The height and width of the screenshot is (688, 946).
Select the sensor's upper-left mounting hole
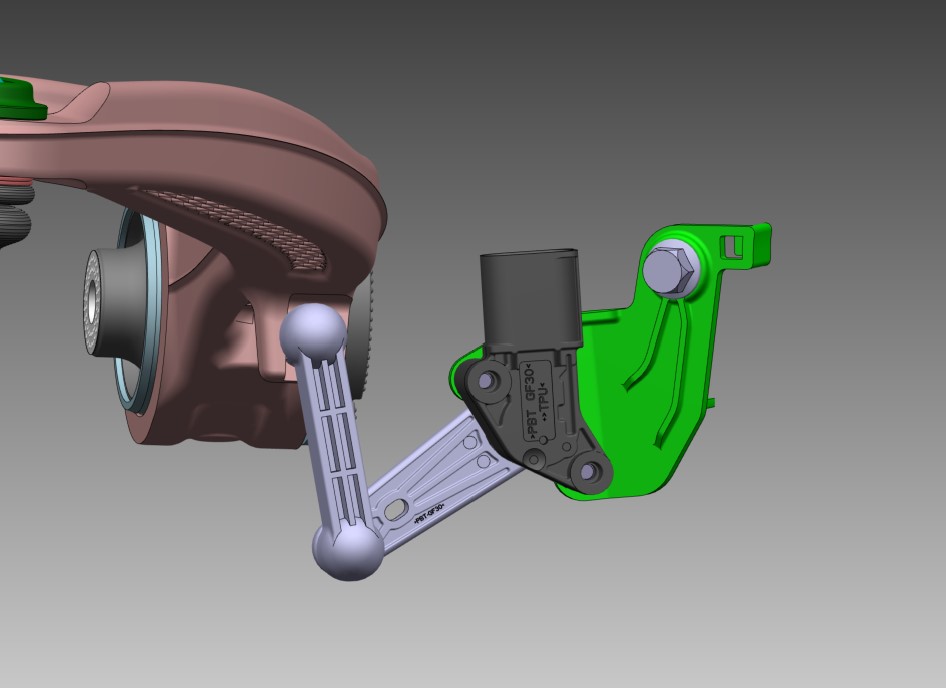click(x=487, y=382)
